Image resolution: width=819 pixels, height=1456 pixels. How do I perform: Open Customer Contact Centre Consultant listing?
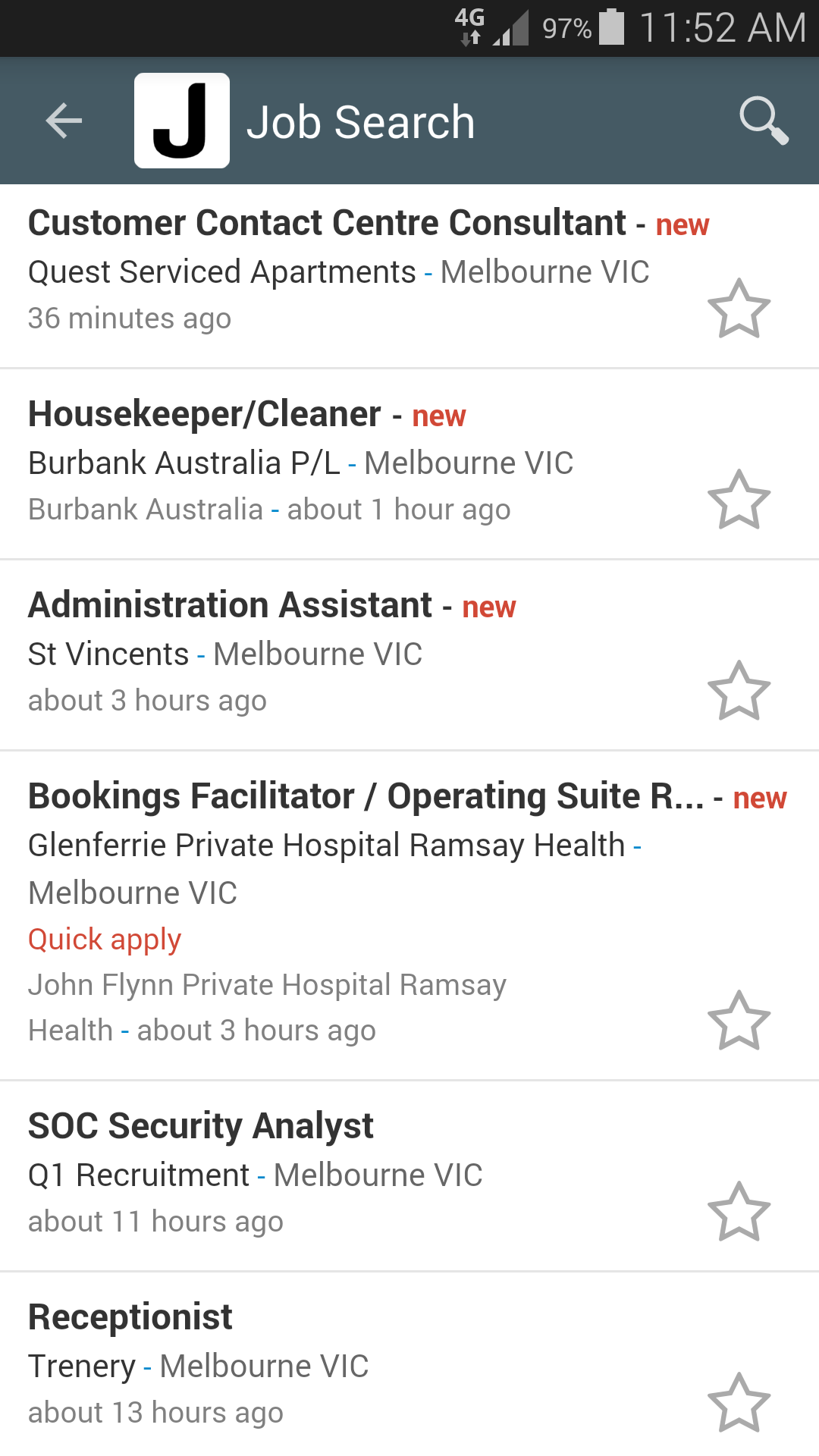coord(327,223)
